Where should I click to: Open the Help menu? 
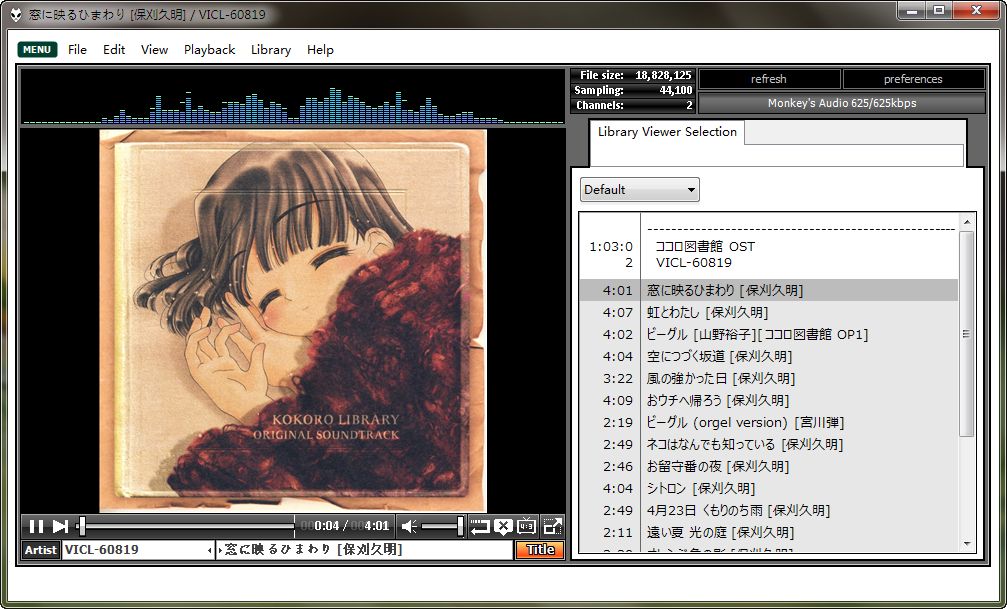click(x=320, y=49)
